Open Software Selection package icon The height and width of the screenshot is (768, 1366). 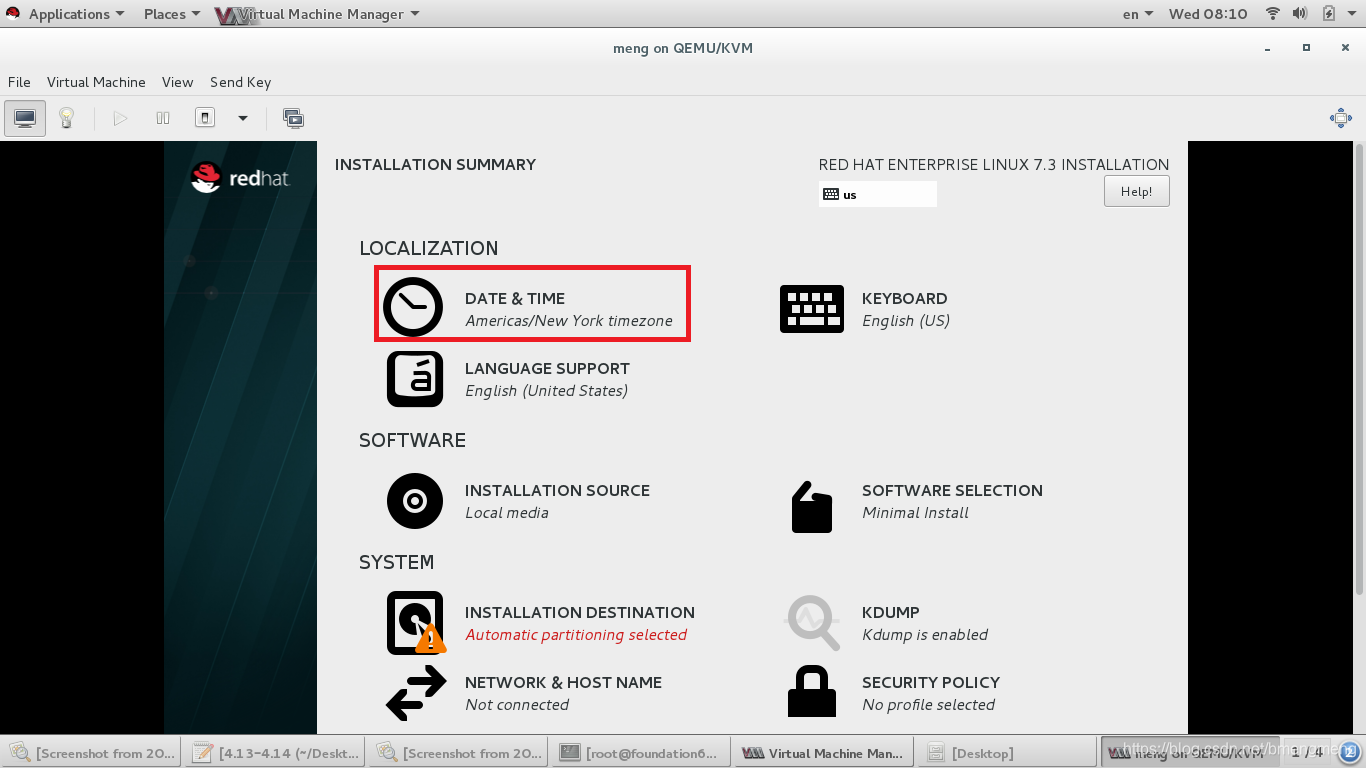click(812, 507)
